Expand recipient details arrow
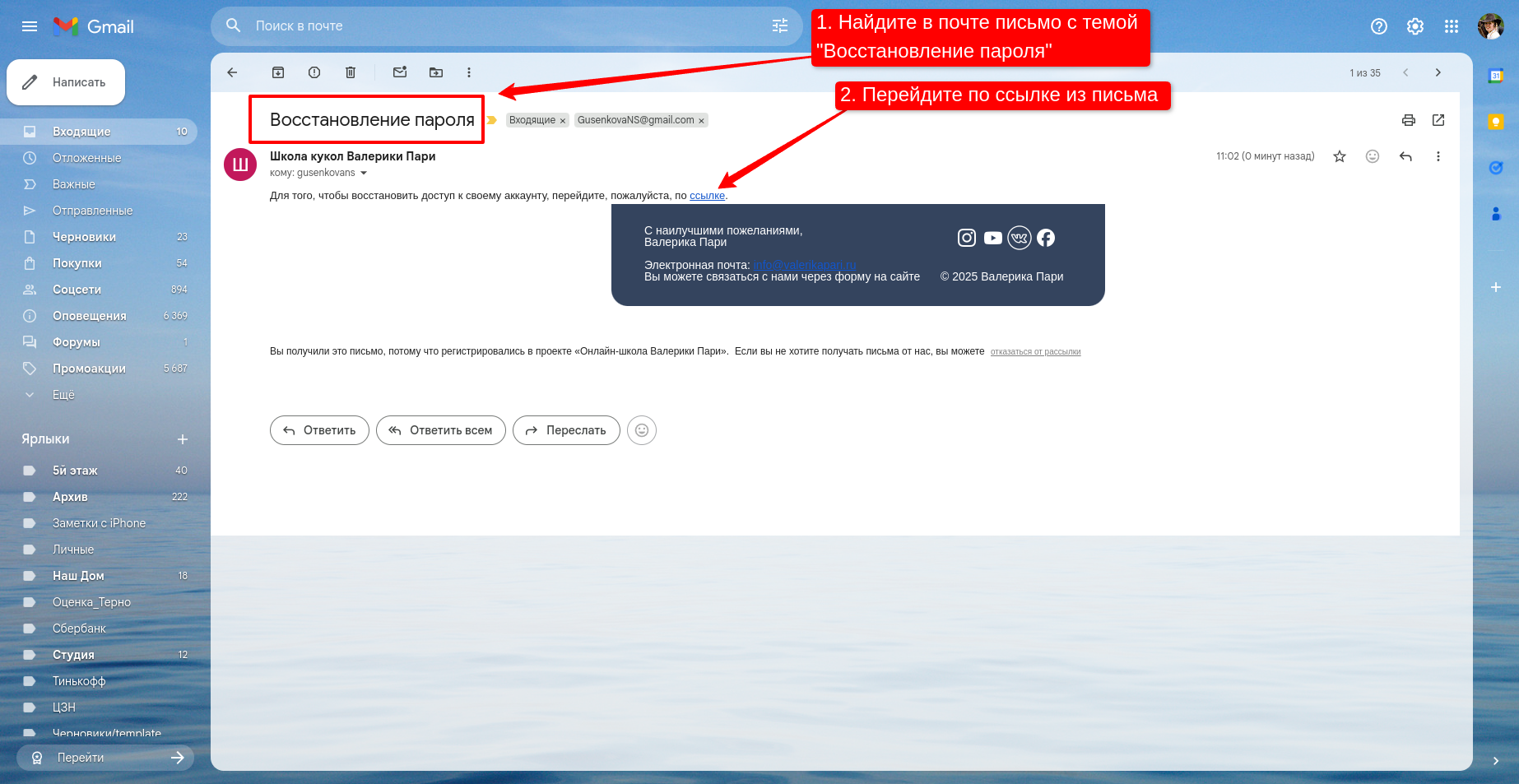This screenshot has height=784, width=1519. [x=364, y=173]
